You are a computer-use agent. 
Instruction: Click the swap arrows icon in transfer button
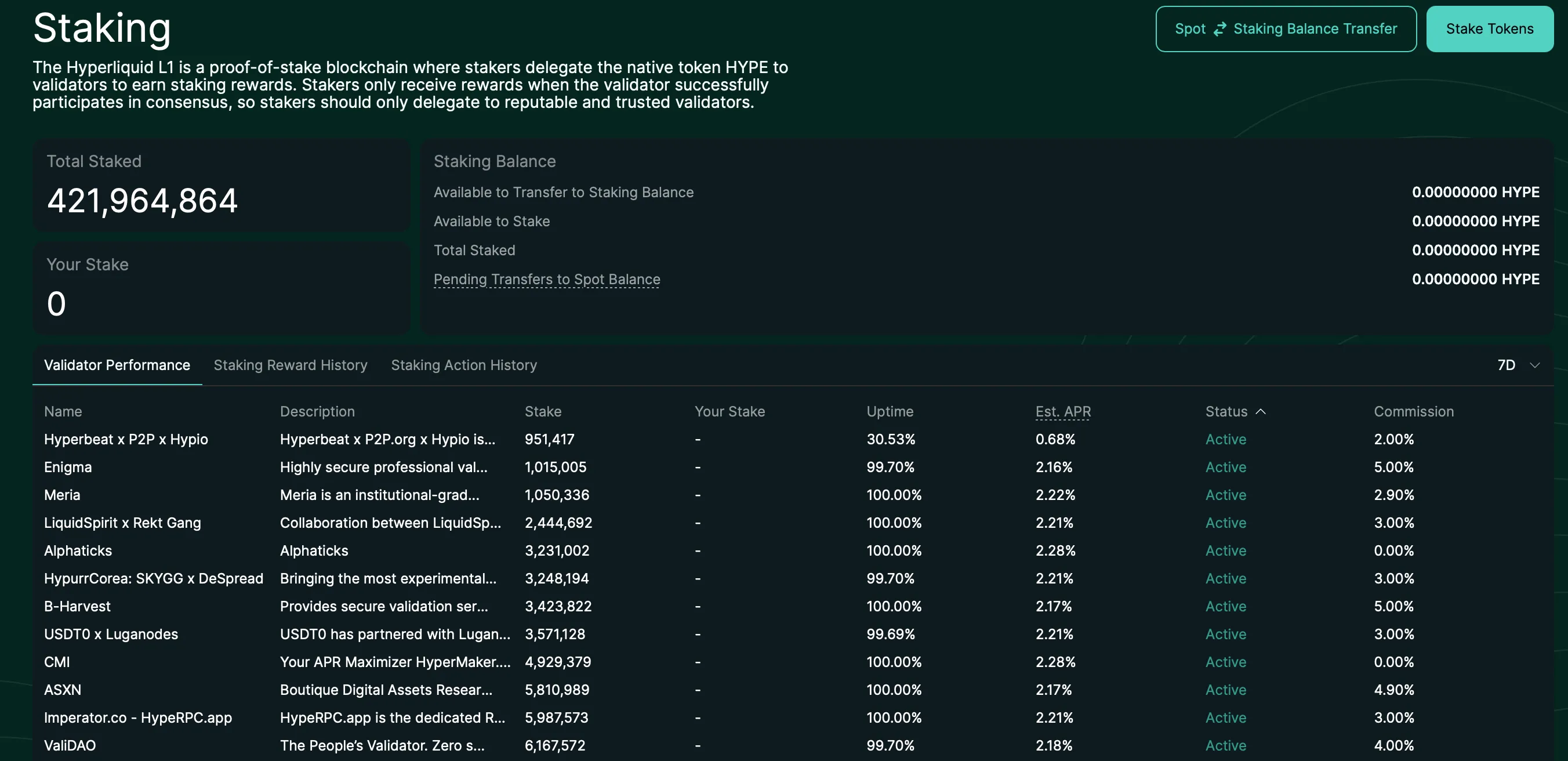pyautogui.click(x=1219, y=28)
